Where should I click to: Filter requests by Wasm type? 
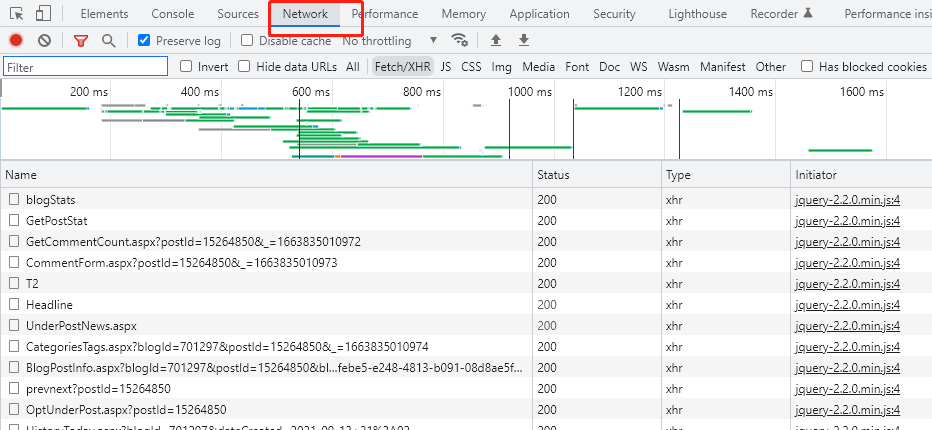click(x=673, y=67)
